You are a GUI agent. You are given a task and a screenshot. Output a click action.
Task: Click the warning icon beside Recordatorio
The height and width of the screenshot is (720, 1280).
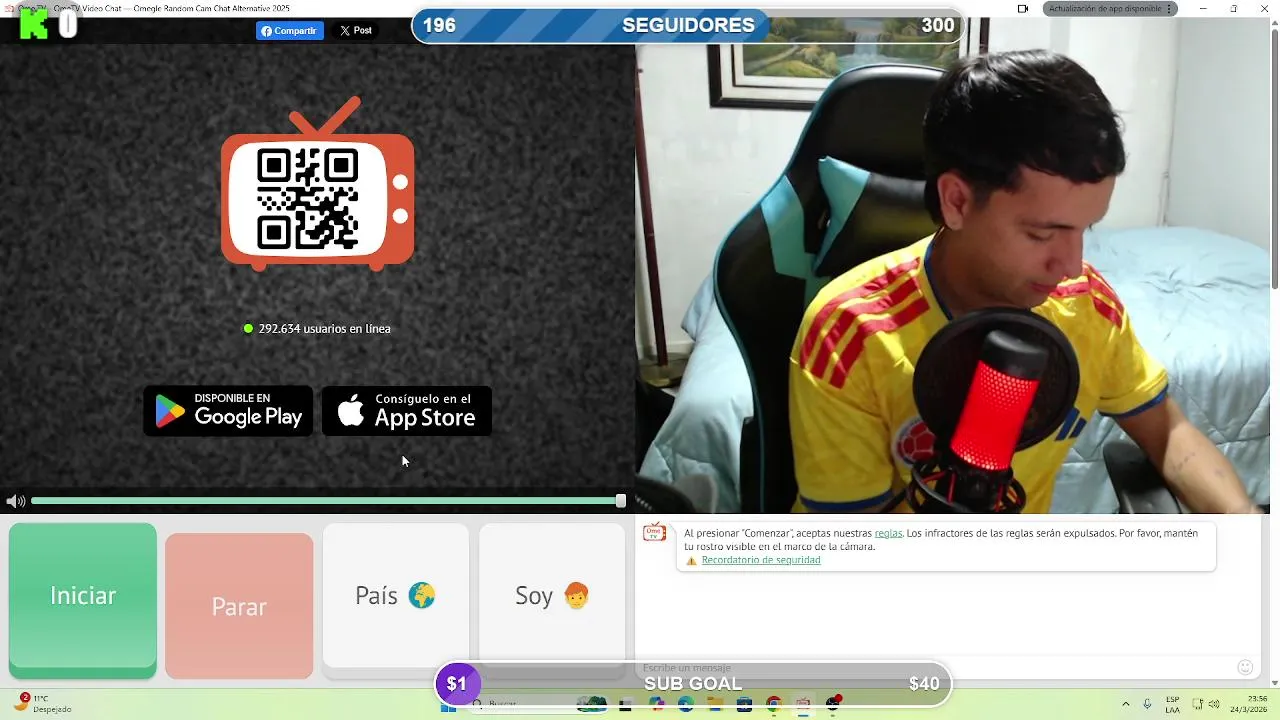coord(691,561)
